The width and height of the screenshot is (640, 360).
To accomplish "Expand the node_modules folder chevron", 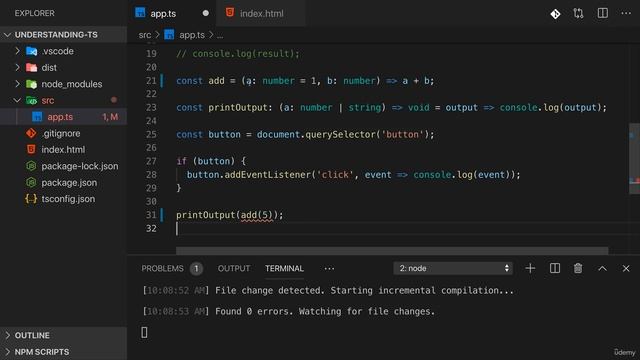I will (x=17, y=84).
